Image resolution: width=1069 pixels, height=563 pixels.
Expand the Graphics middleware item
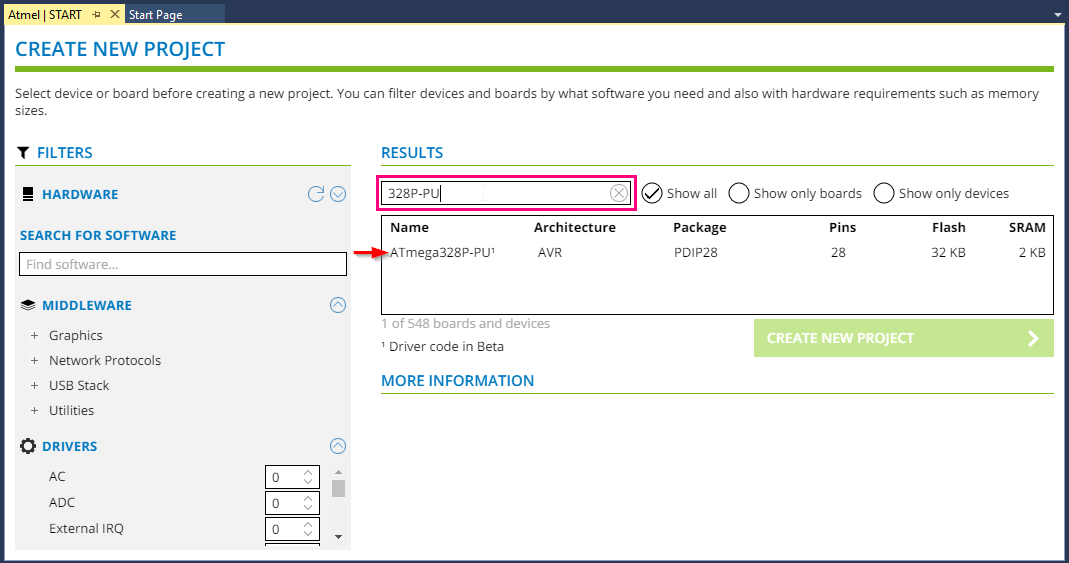point(34,335)
